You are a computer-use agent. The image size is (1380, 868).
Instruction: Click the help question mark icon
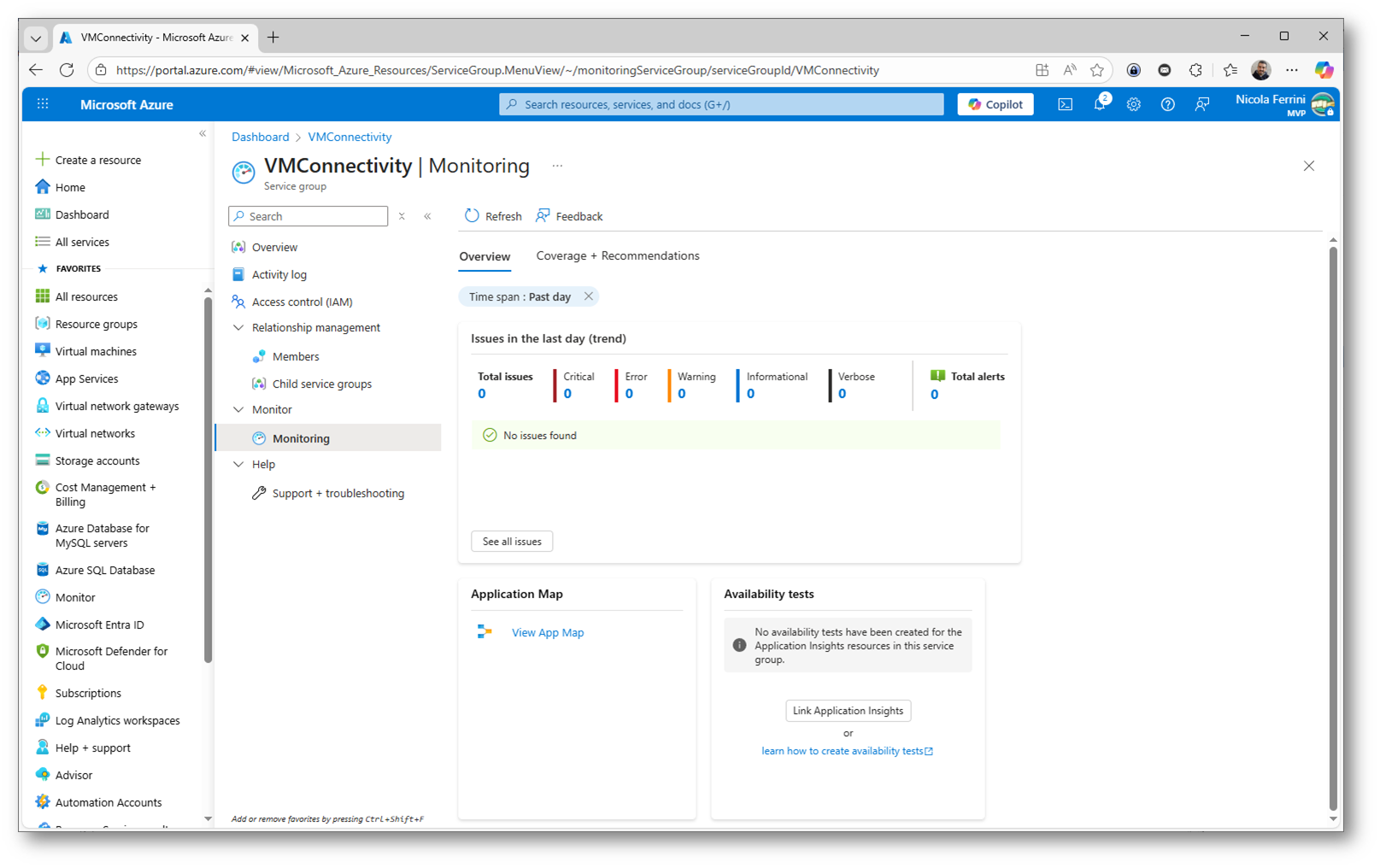coord(1167,104)
